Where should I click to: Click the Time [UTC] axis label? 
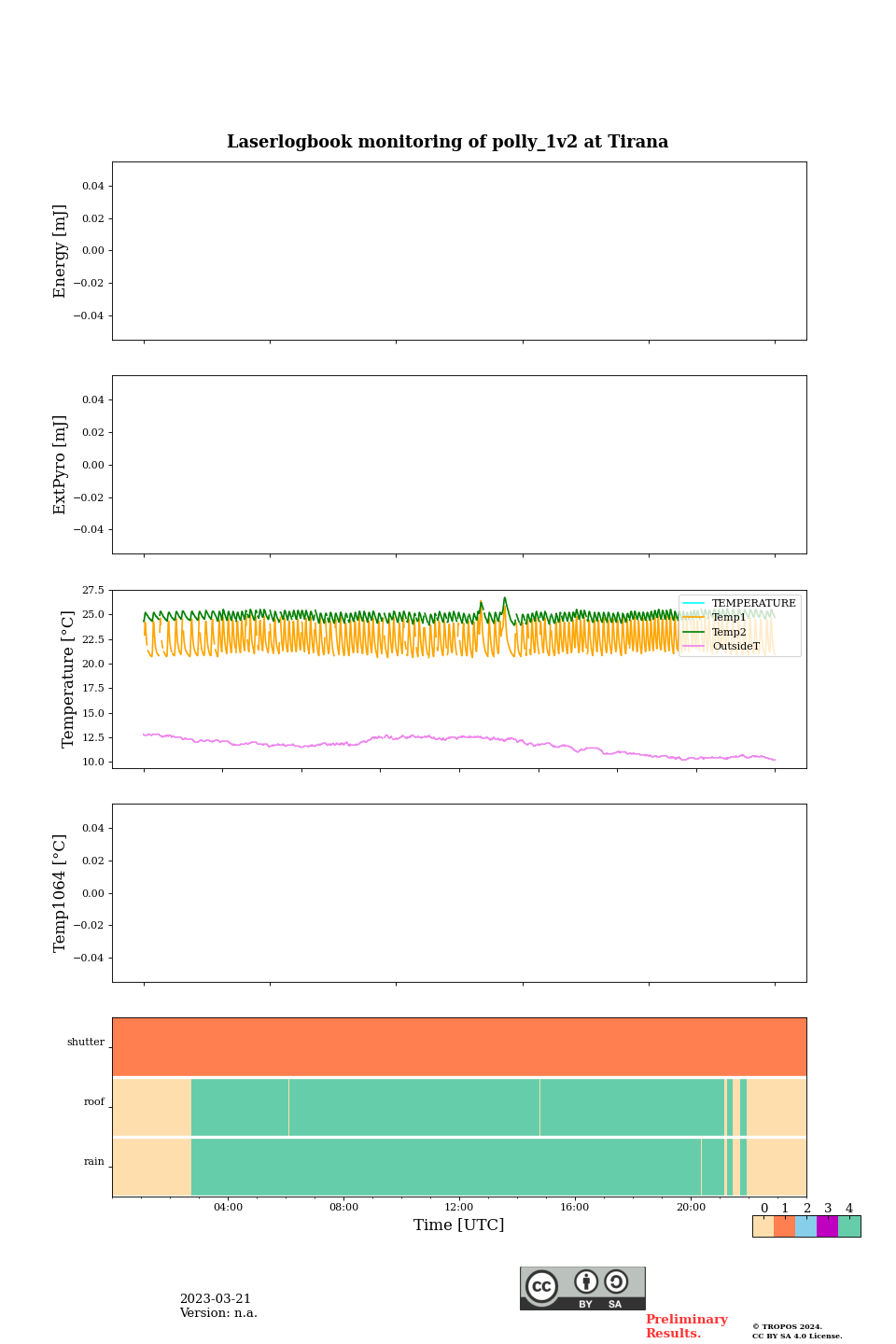click(459, 1225)
